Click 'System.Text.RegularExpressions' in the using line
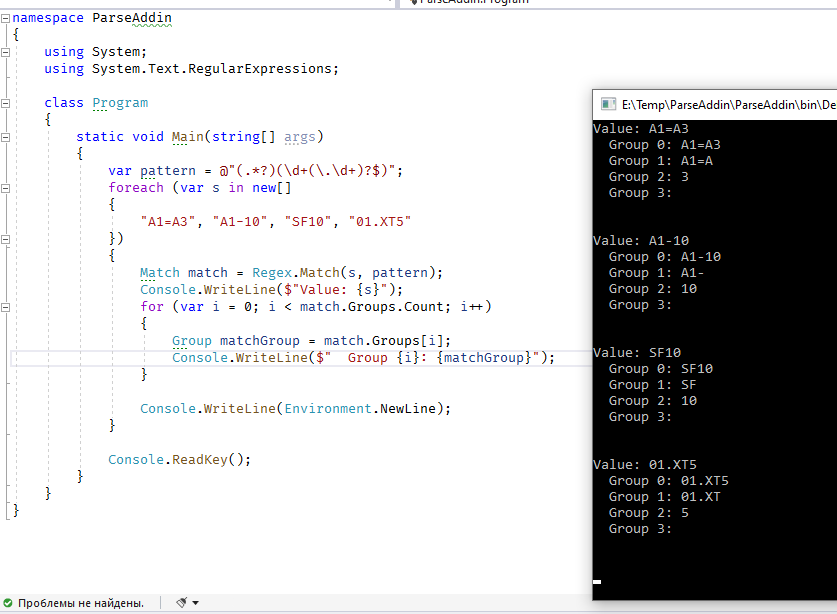The width and height of the screenshot is (837, 614). (211, 69)
